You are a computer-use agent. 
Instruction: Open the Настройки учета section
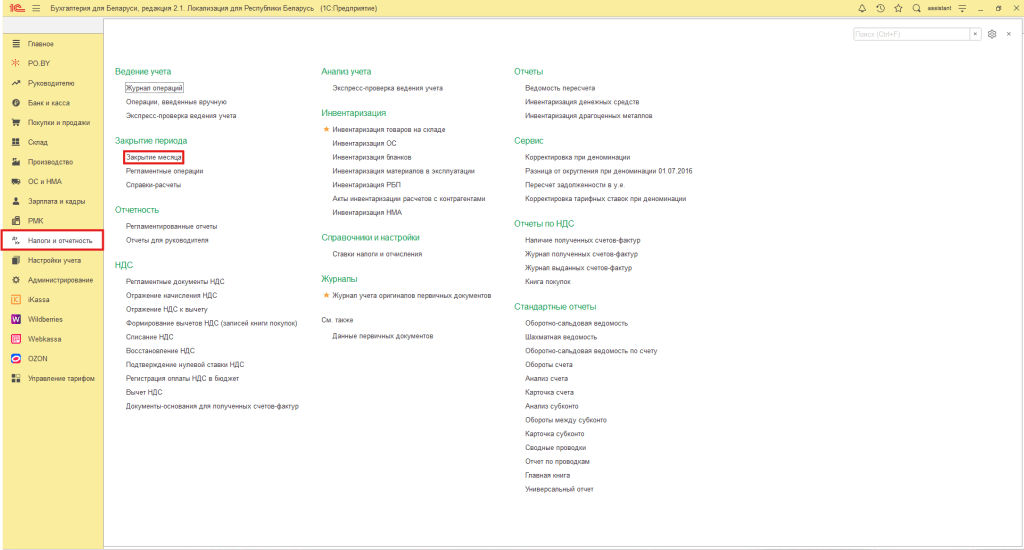(54, 260)
